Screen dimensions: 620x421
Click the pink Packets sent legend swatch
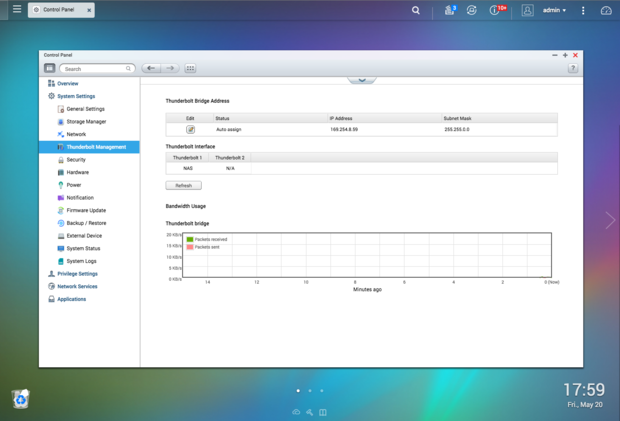pos(190,247)
